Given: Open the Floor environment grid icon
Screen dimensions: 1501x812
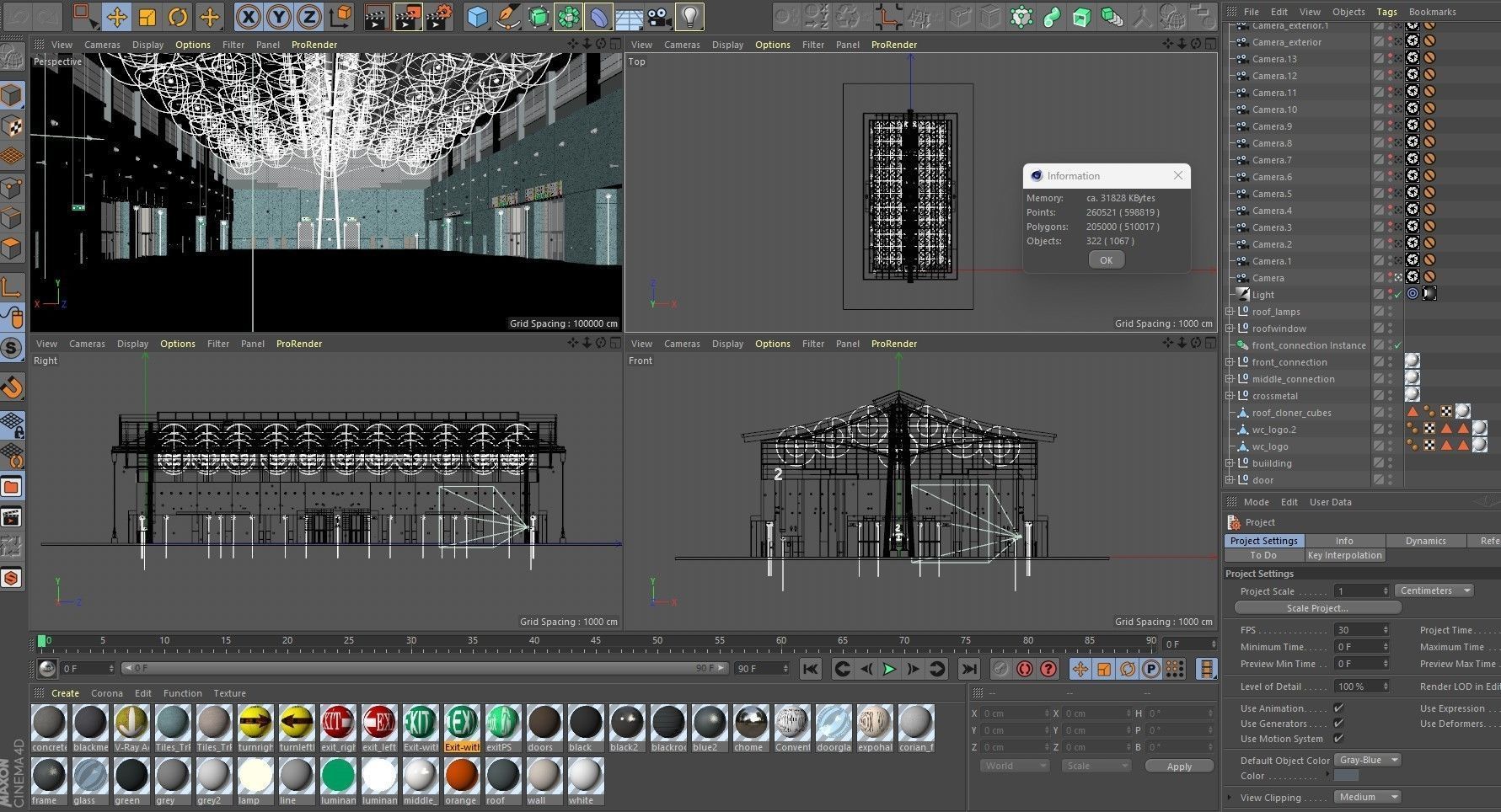Looking at the screenshot, I should pyautogui.click(x=629, y=16).
